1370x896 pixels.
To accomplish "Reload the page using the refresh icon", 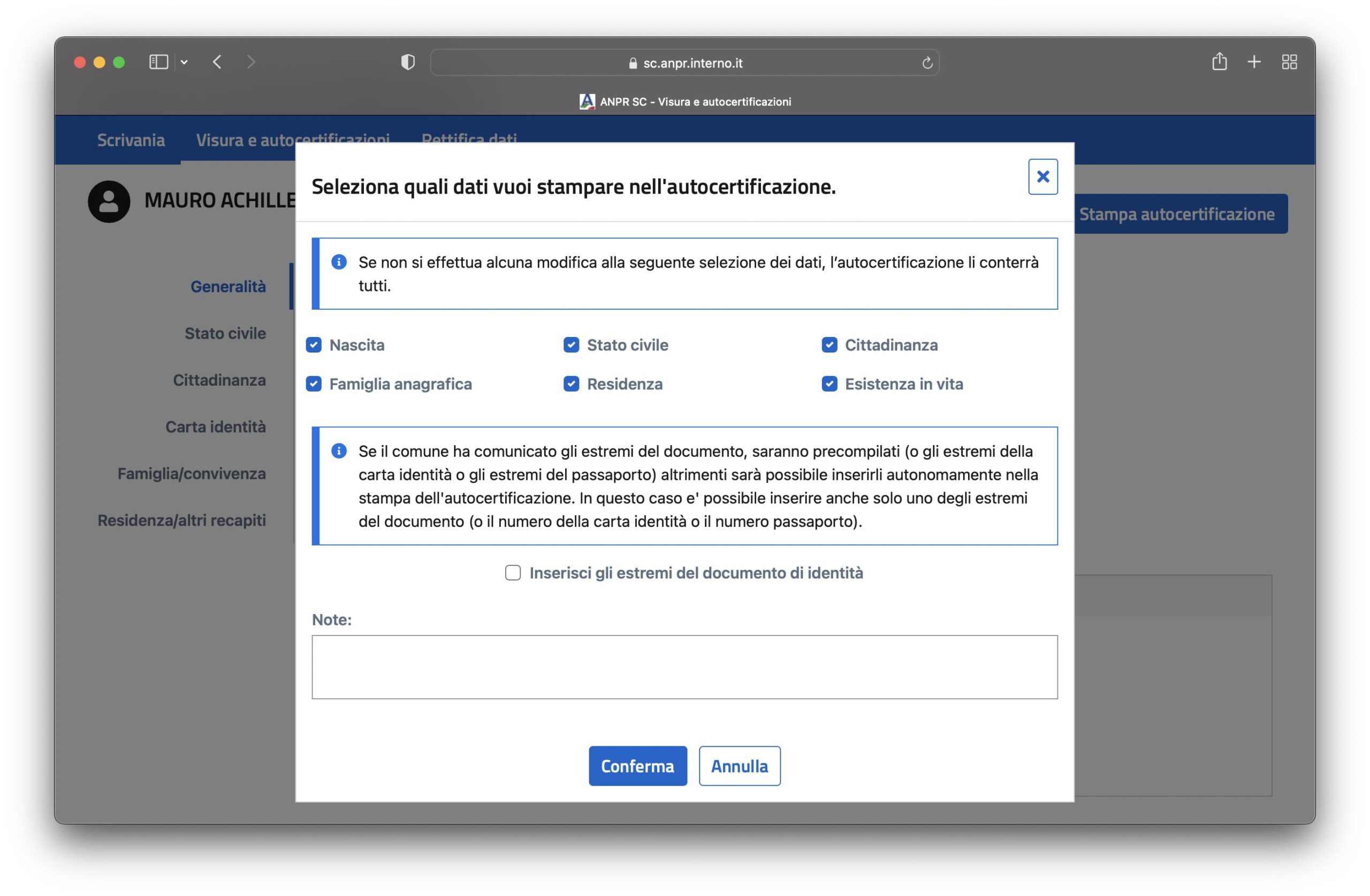I will click(x=927, y=63).
